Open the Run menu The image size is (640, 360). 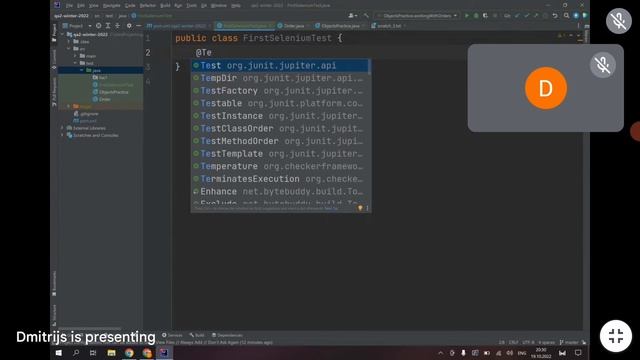coord(178,6)
